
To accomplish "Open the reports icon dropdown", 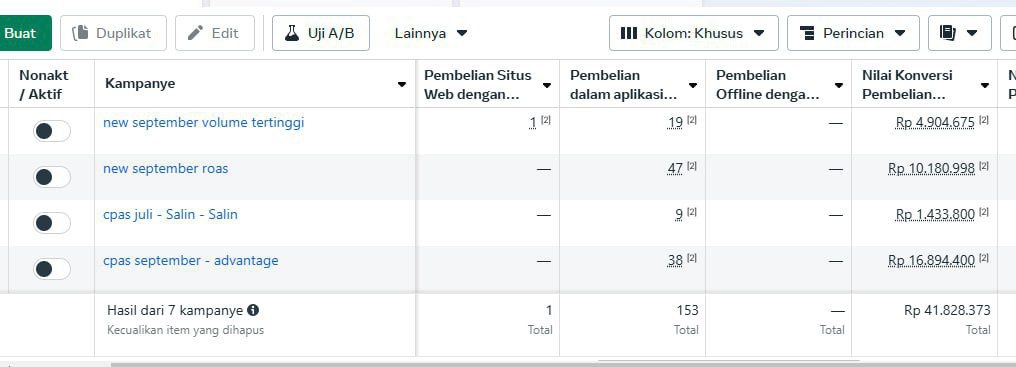I will (960, 33).
